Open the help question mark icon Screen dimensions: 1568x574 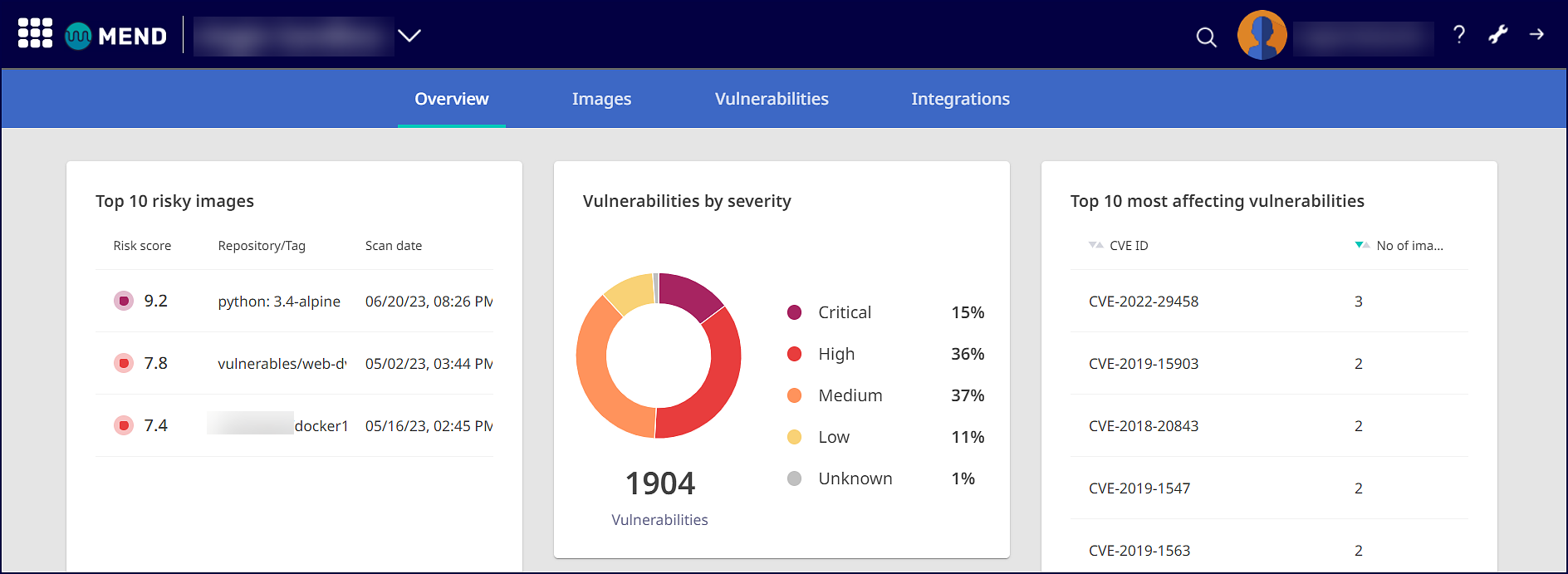(1458, 35)
